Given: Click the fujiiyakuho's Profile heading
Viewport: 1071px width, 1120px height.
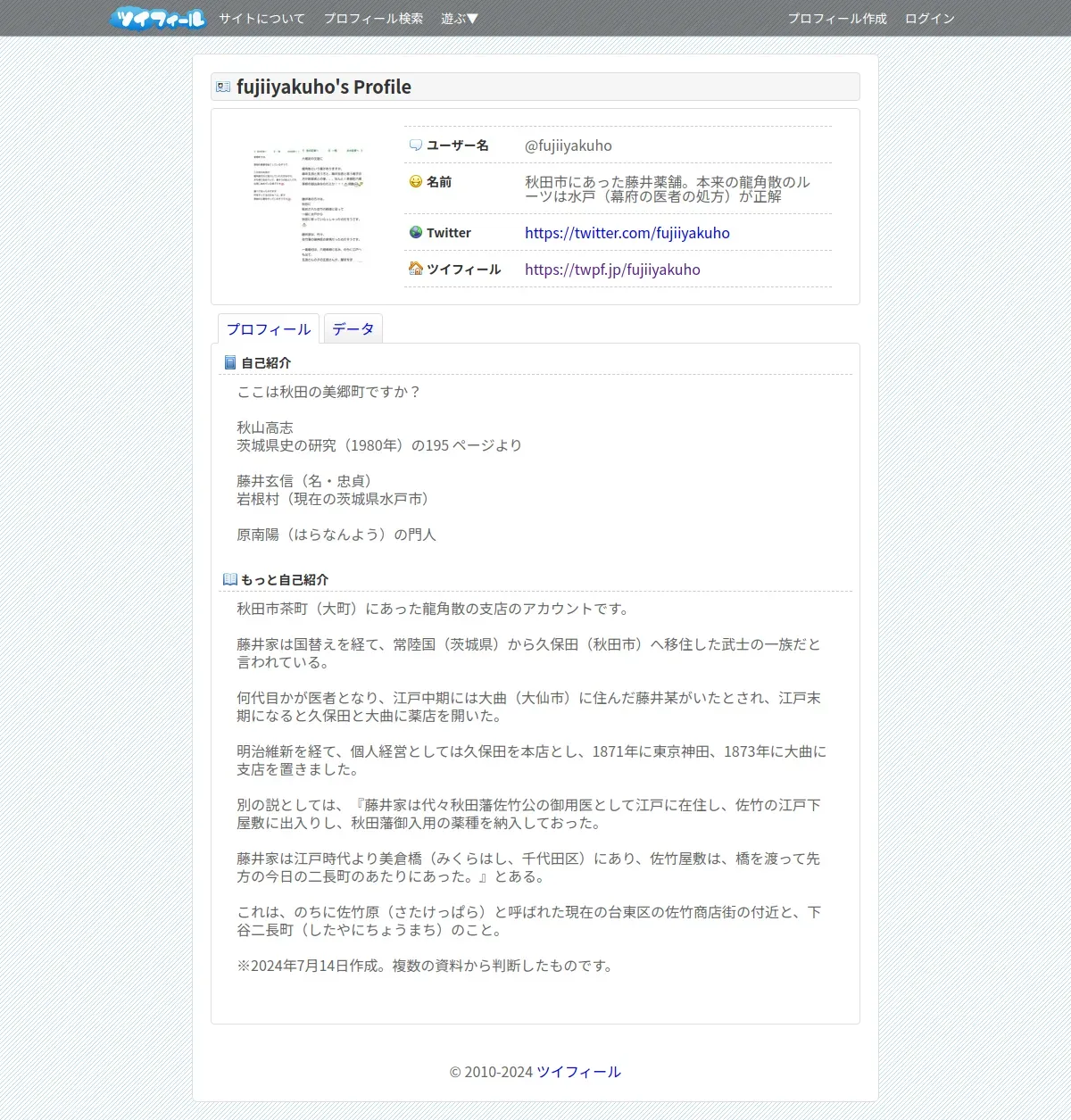Looking at the screenshot, I should point(324,87).
